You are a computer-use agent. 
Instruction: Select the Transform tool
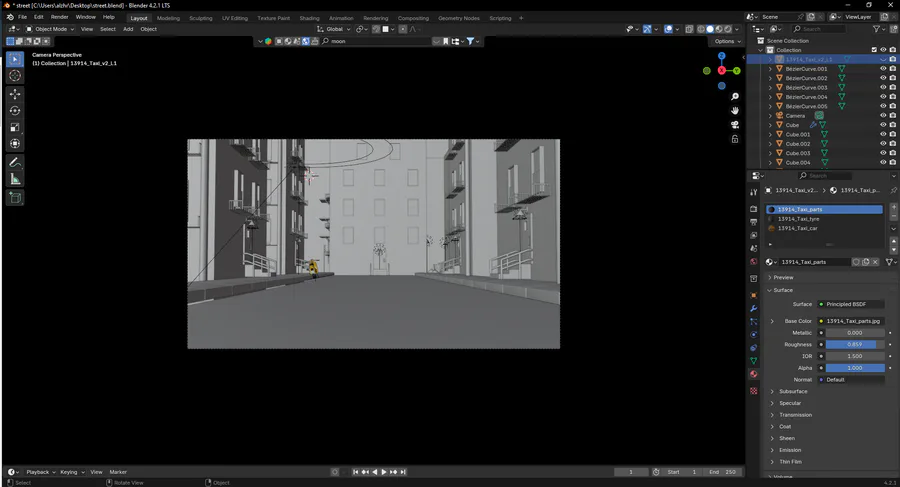coord(15,144)
